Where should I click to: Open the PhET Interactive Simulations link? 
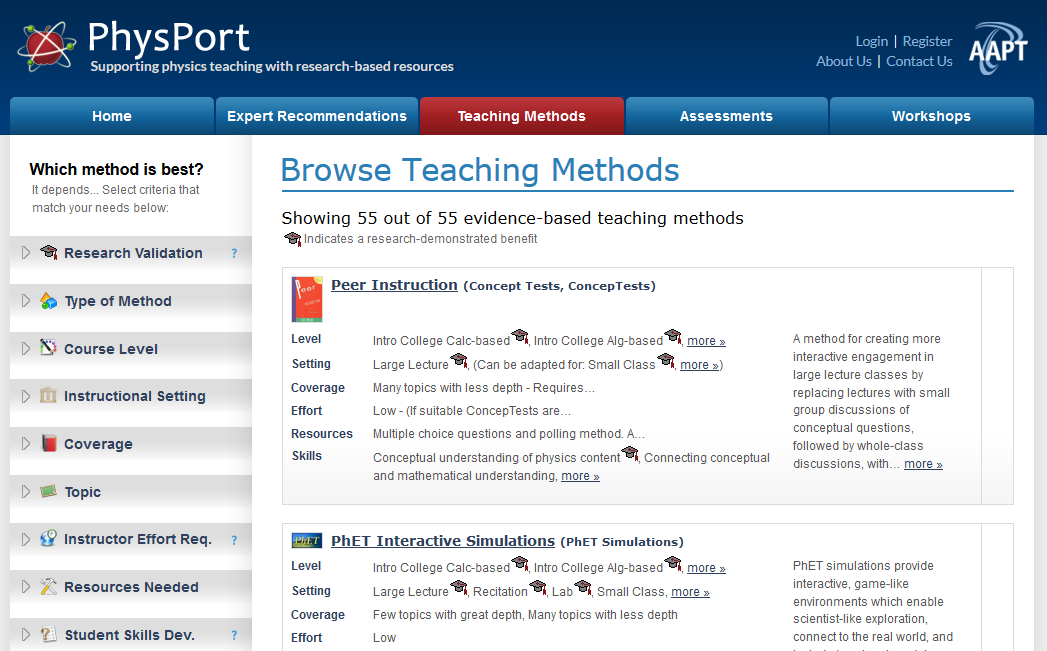[442, 541]
